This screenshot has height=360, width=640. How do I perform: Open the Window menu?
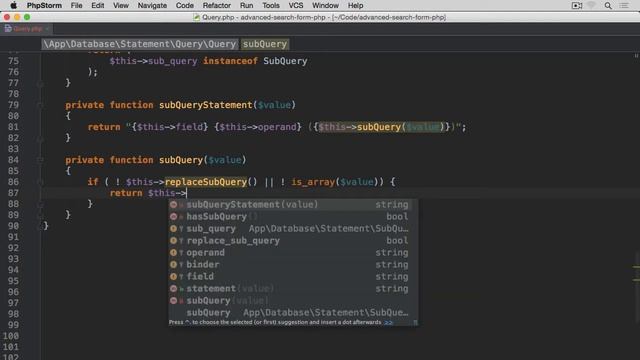coord(325,5)
